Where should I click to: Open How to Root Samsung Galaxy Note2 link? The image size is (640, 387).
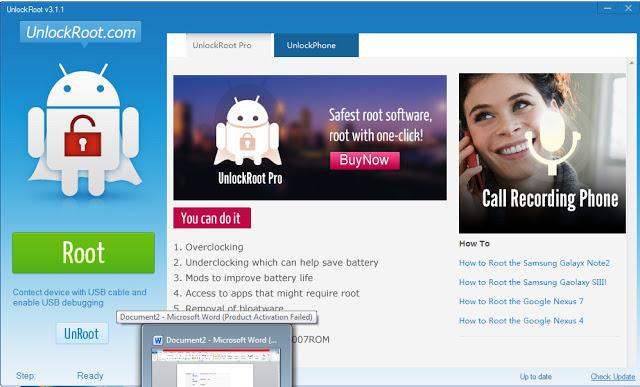[x=534, y=263]
